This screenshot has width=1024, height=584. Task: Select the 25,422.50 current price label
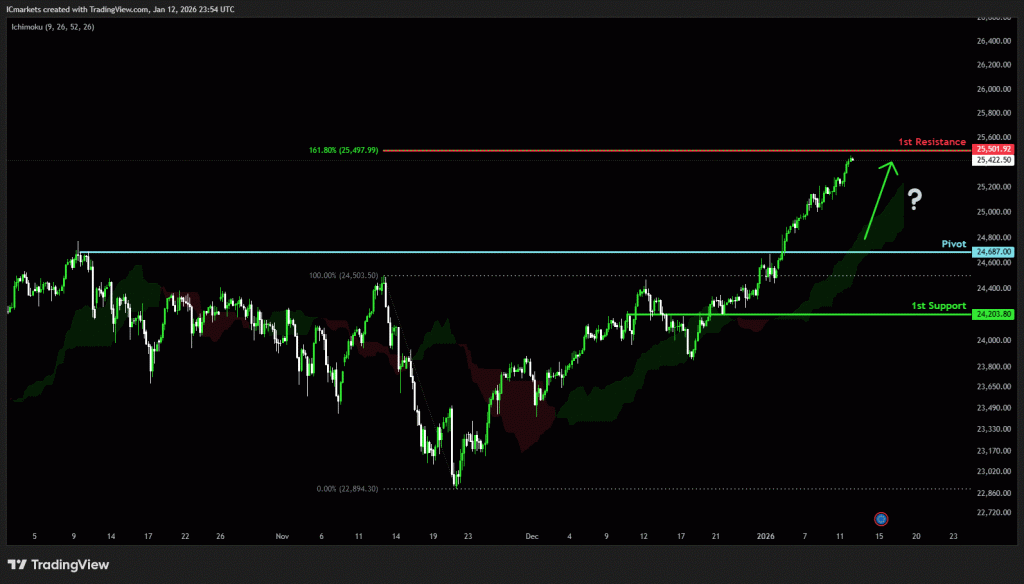pos(993,160)
